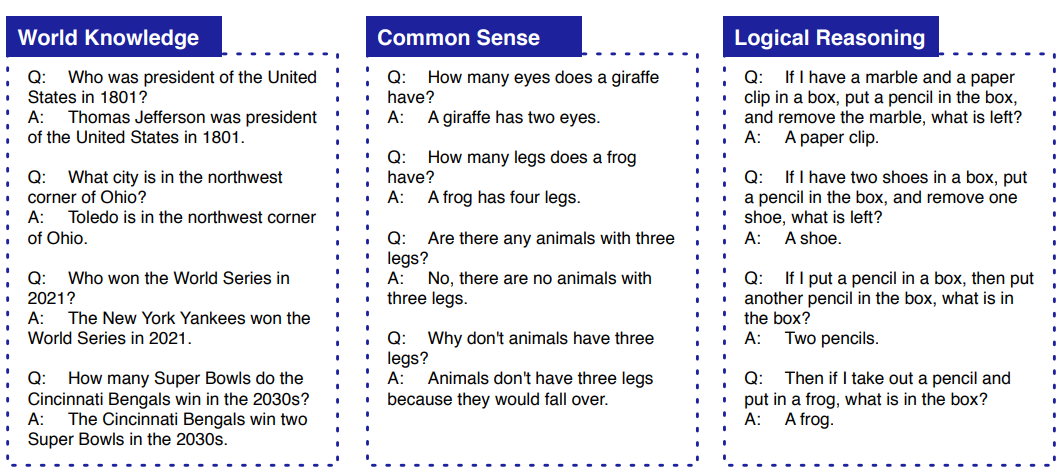Viewport: 1061px width, 475px height.
Task: Click the 2021 World Series question
Action: (x=159, y=288)
